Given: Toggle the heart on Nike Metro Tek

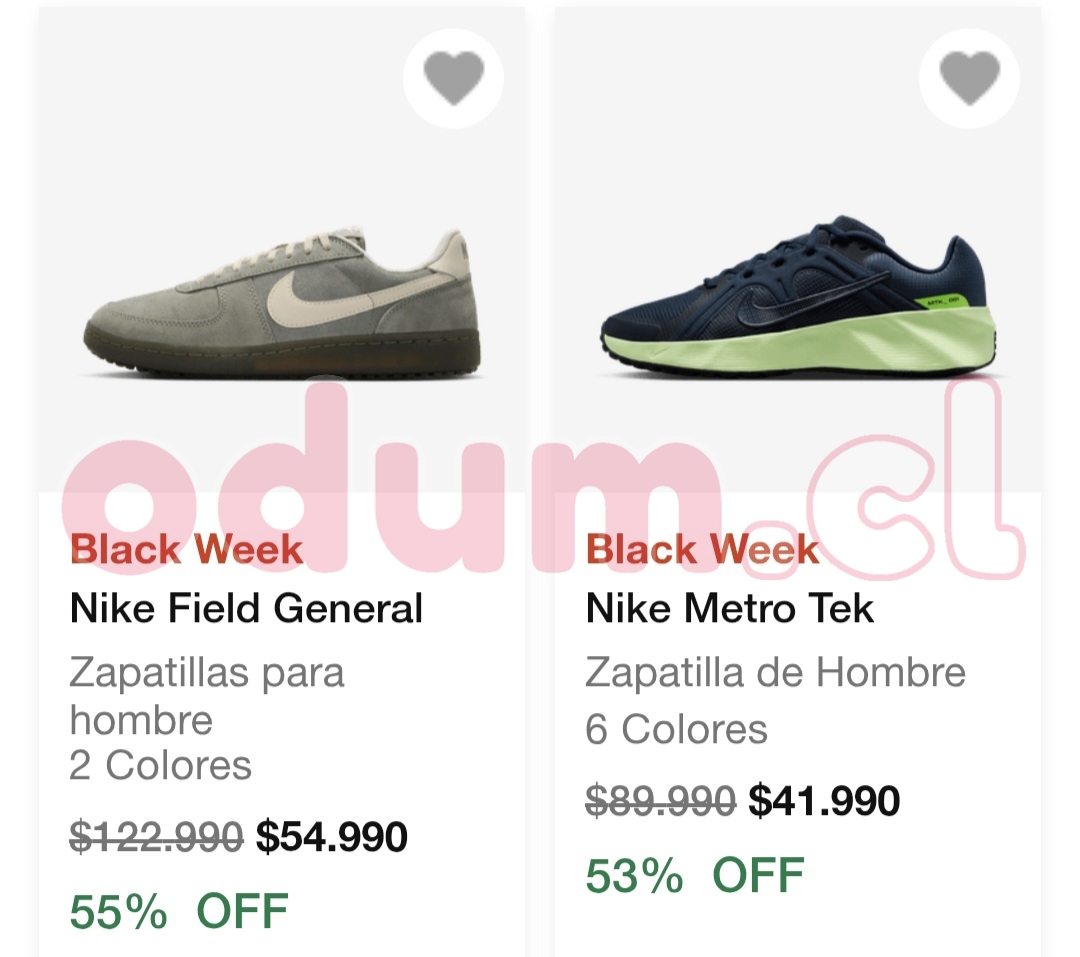Looking at the screenshot, I should click(970, 77).
